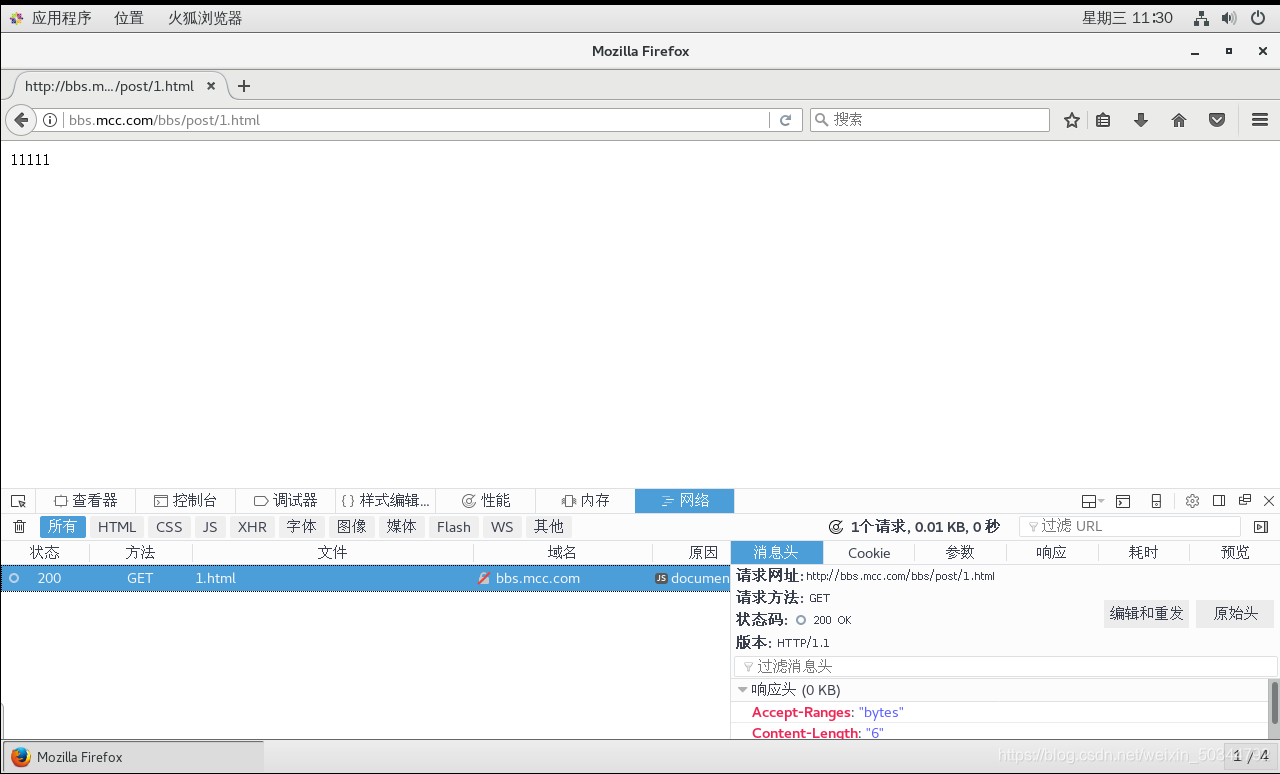Bookmark this page with the star
Viewport: 1280px width, 774px height.
tap(1072, 120)
